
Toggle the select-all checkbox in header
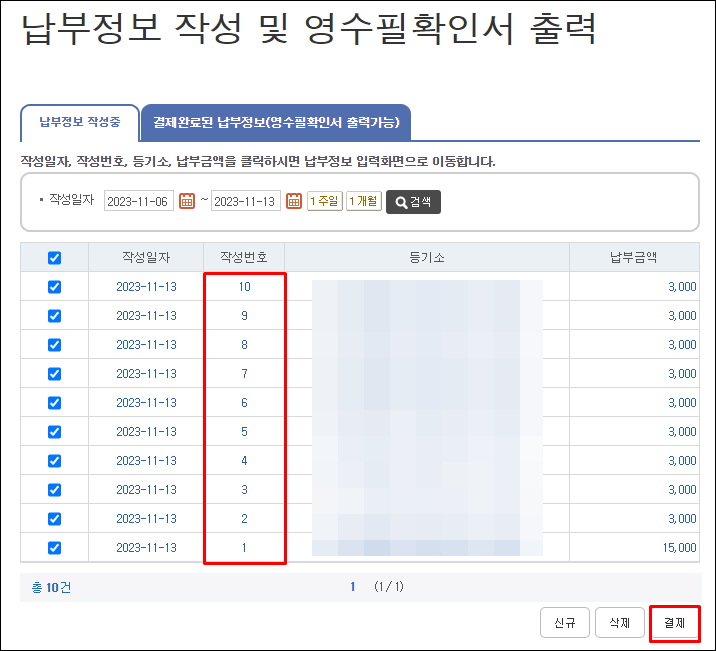pyautogui.click(x=55, y=257)
